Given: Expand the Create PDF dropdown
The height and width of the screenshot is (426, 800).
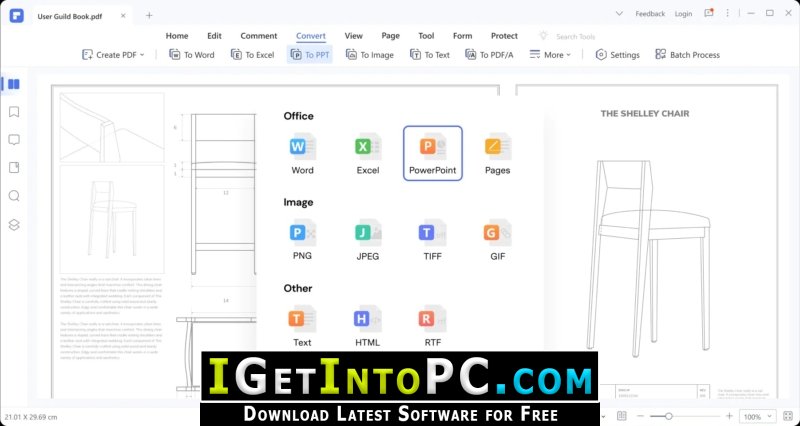Looking at the screenshot, I should click(113, 55).
